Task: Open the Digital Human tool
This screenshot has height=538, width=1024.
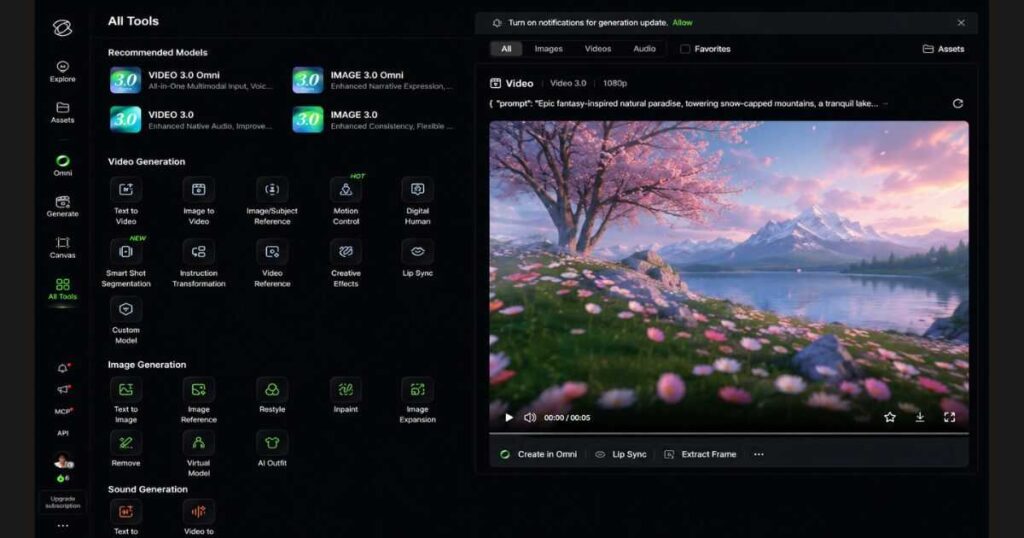Action: tap(418, 201)
